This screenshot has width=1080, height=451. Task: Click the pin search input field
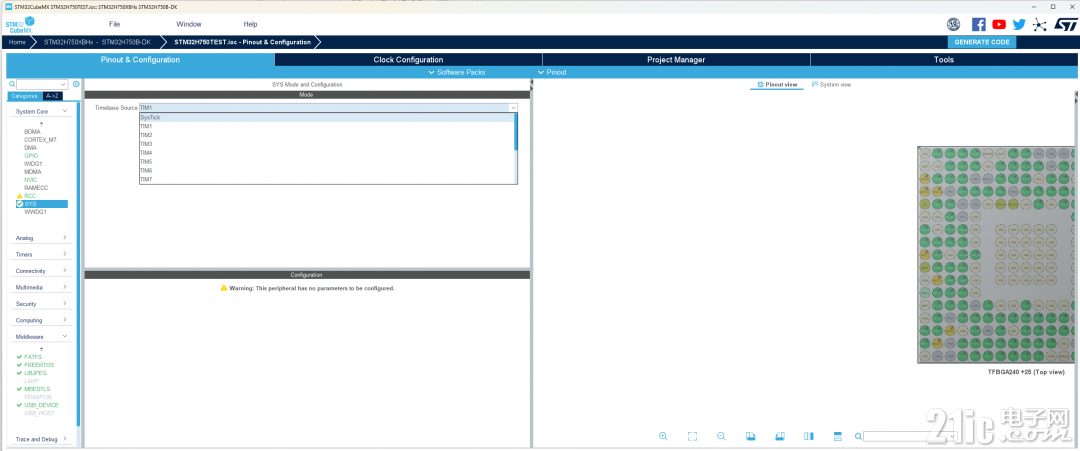click(x=908, y=437)
